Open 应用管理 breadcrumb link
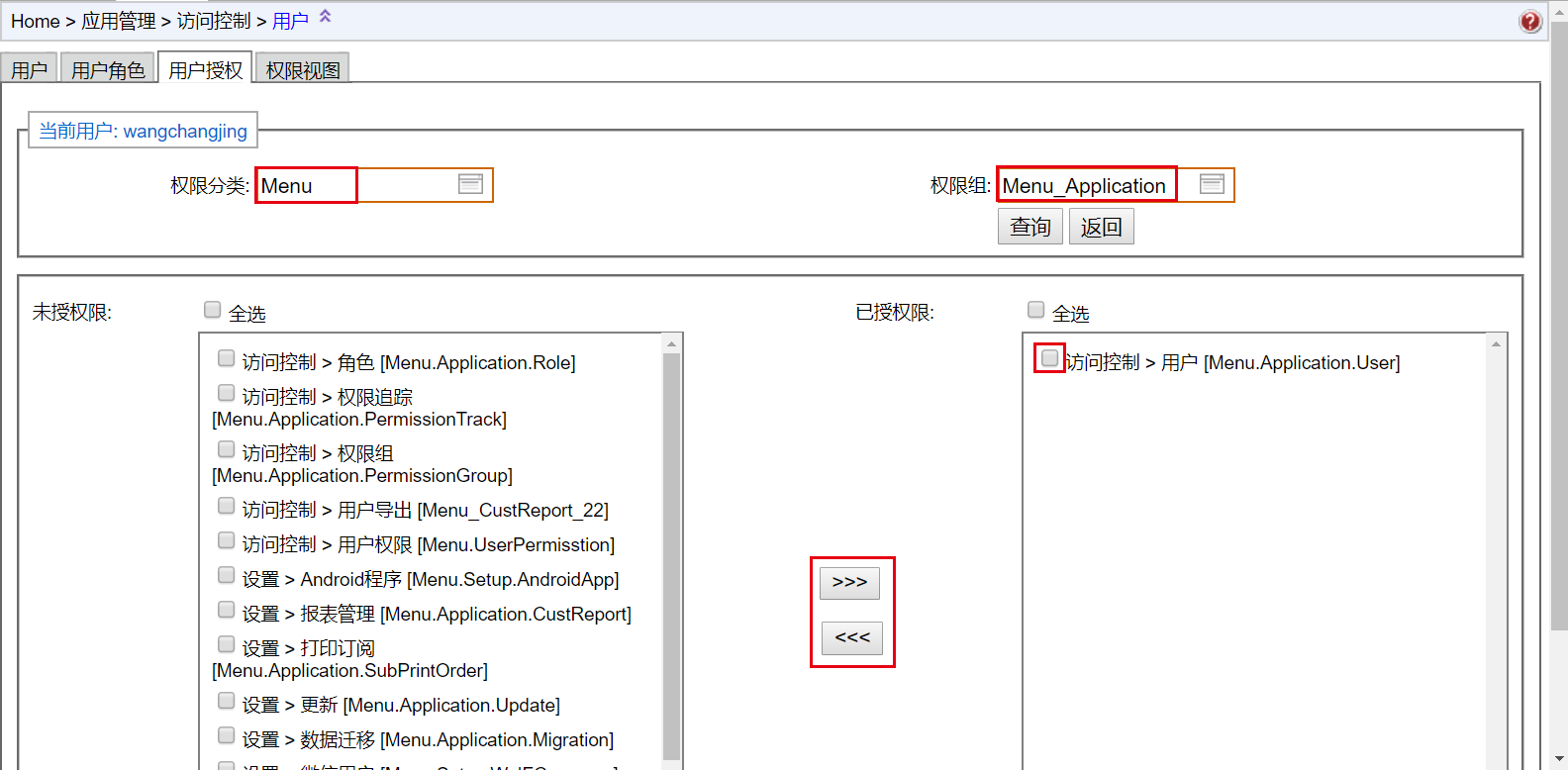Screen dimensions: 1568x771 point(119,21)
